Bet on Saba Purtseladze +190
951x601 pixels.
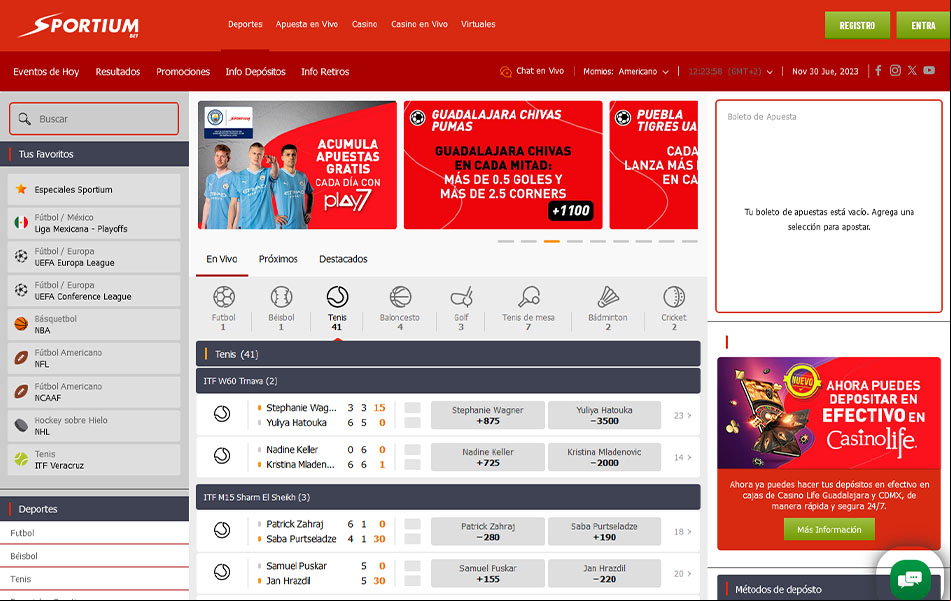(604, 532)
